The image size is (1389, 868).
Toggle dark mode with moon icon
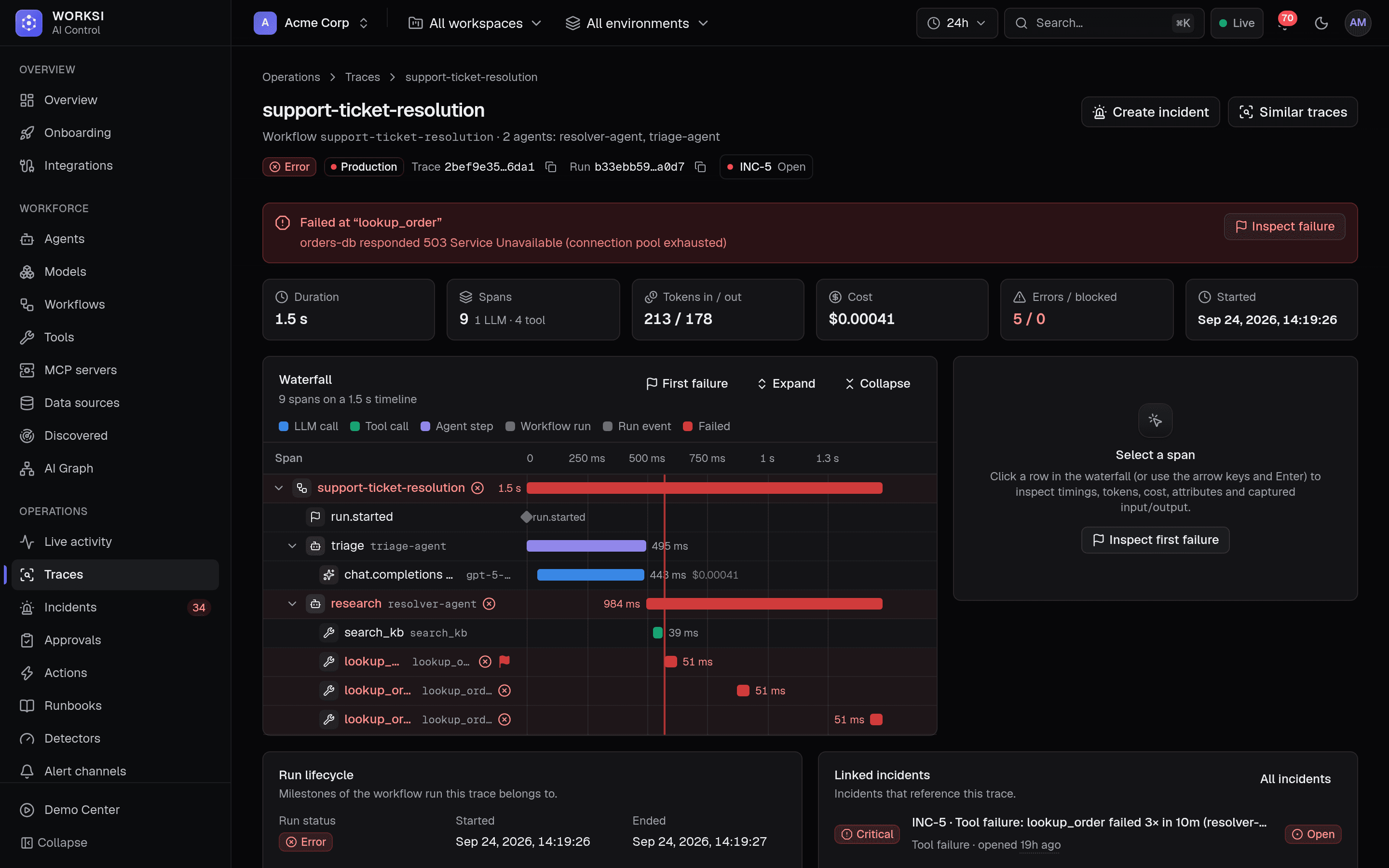pyautogui.click(x=1321, y=23)
